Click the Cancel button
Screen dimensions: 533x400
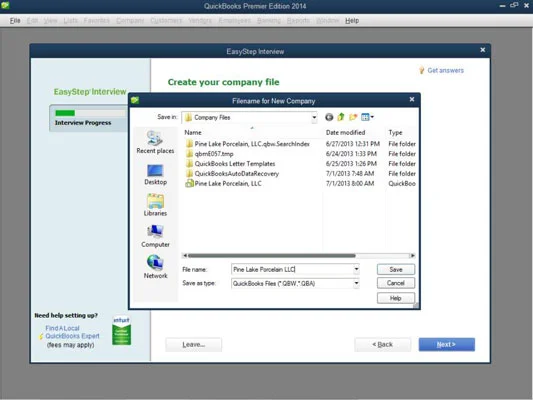click(396, 283)
